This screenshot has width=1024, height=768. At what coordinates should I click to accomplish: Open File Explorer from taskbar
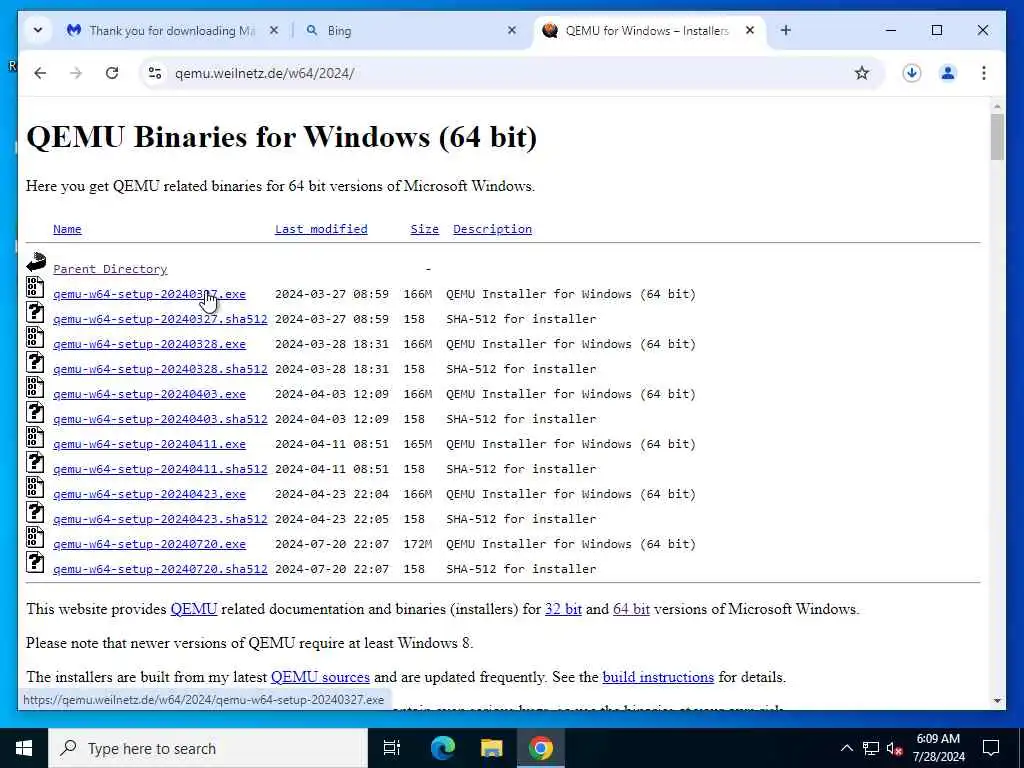point(492,748)
